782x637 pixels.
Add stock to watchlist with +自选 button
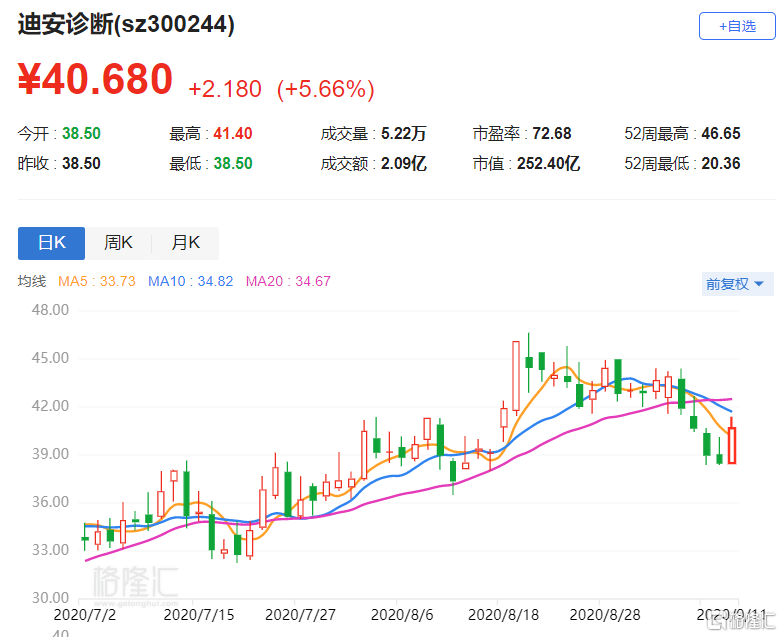(737, 26)
